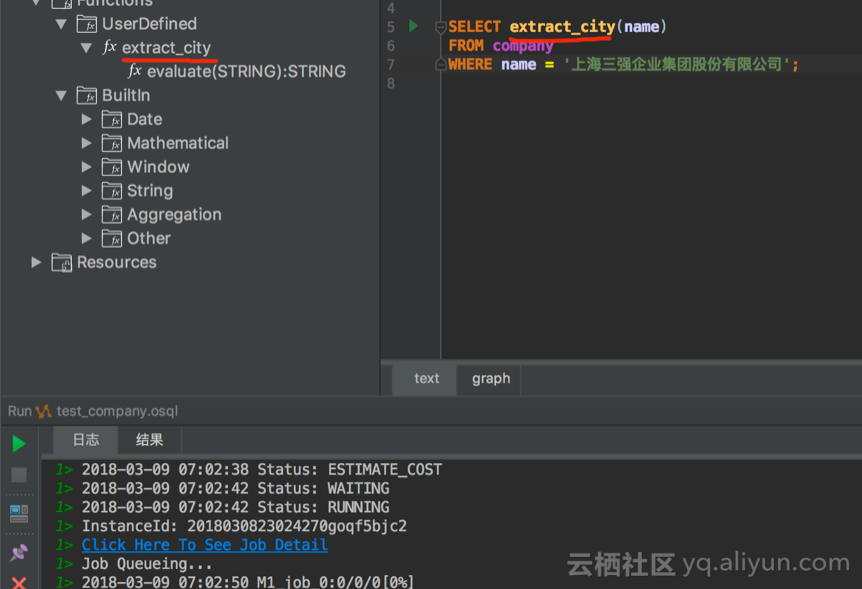The image size is (862, 589).
Task: Click the red Close icon in the Run toolbar
Action: coord(19,582)
